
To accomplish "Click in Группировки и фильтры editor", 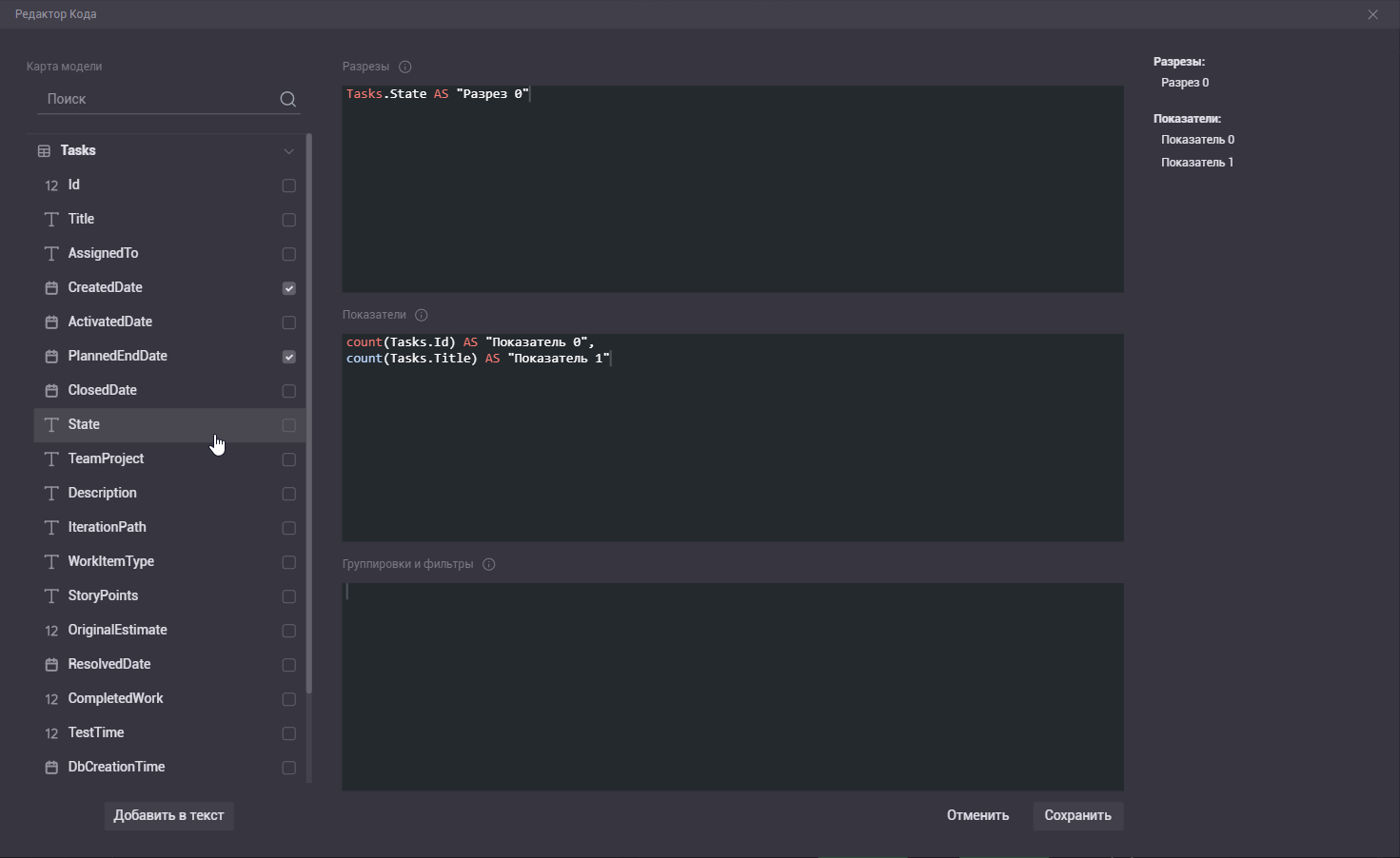I will pos(733,687).
